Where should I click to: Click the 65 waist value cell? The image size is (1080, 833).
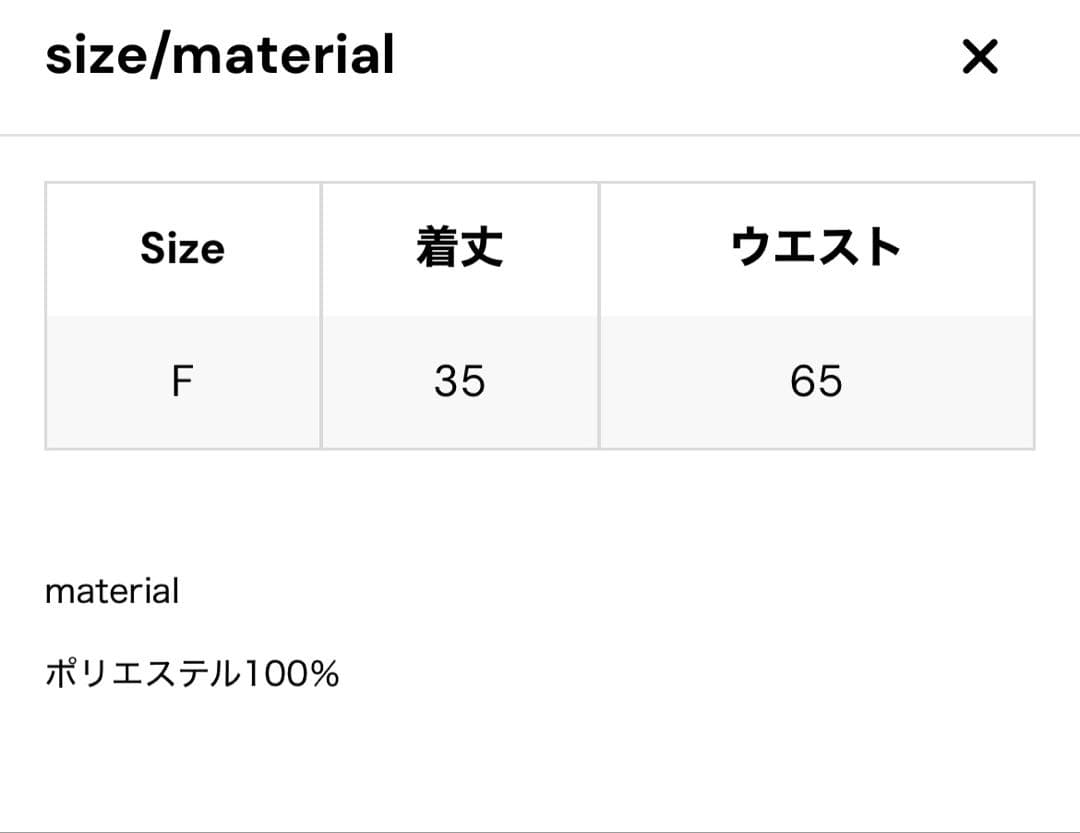click(816, 381)
